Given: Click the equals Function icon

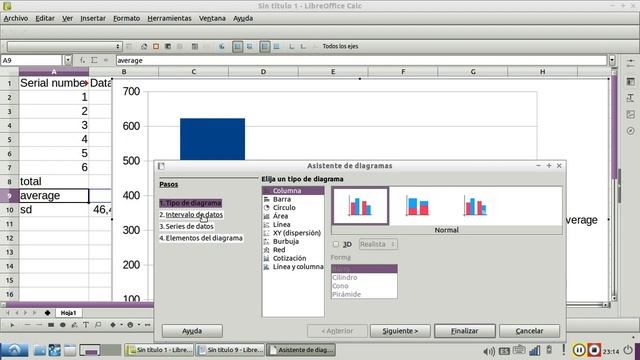Looking at the screenshot, I should (x=106, y=60).
